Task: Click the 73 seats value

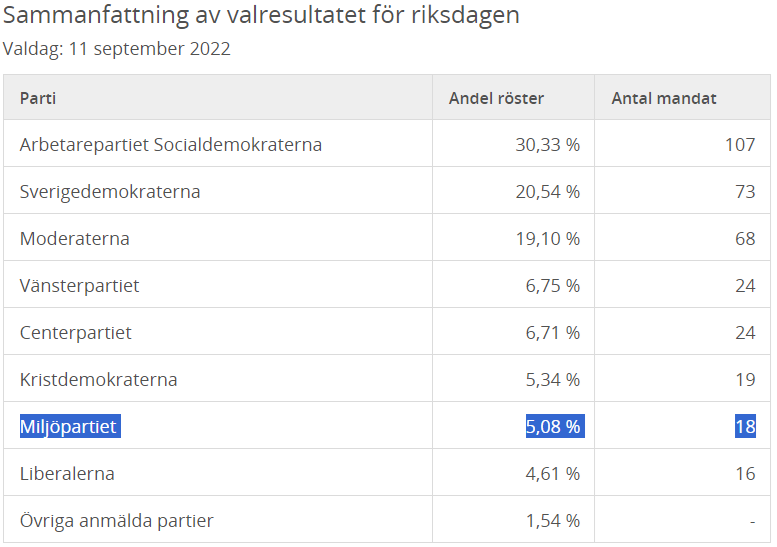Action: [x=745, y=192]
